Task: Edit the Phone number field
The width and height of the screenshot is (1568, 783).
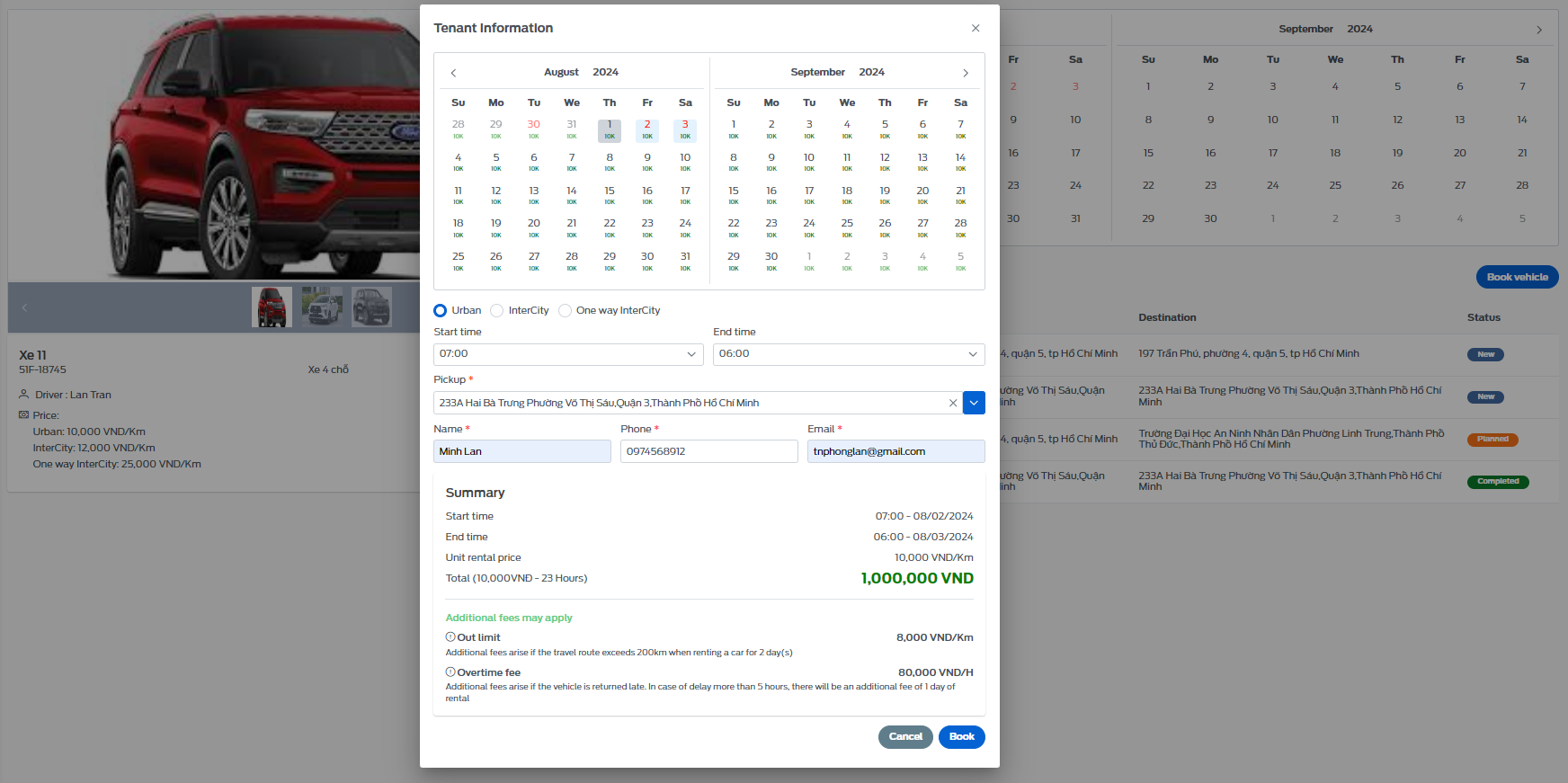Action: coord(709,451)
